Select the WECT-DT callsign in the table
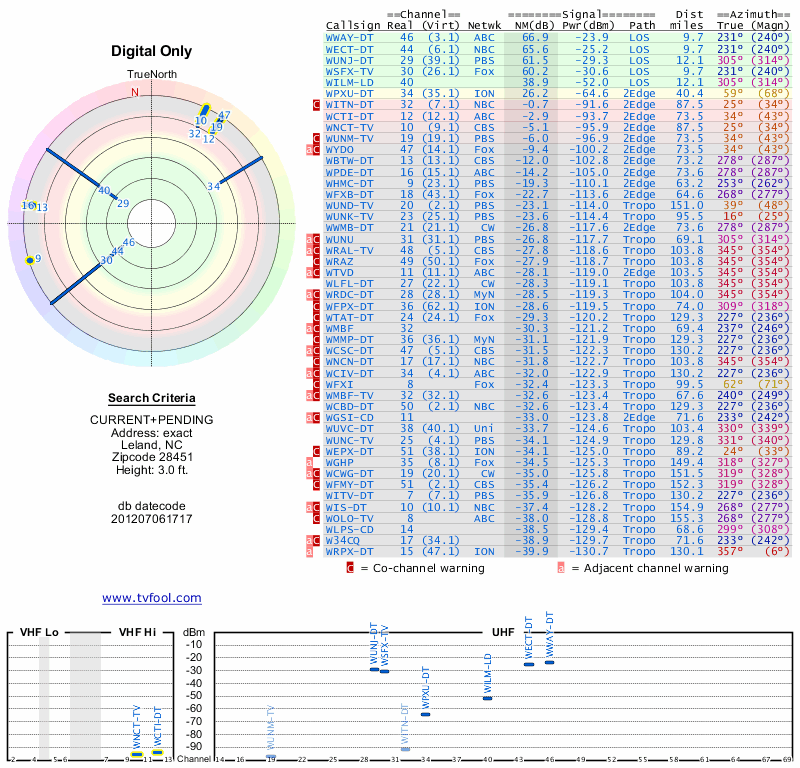800x768 pixels. [x=349, y=49]
